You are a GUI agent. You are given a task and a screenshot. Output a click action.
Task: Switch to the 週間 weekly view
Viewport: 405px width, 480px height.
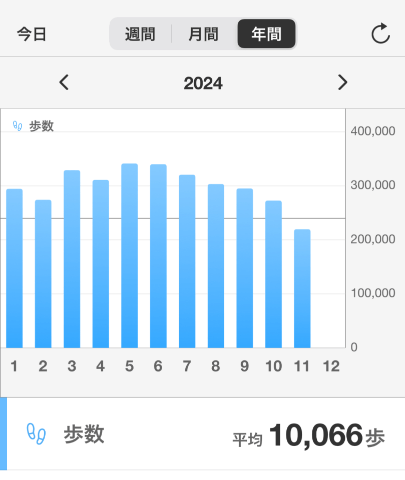coord(140,34)
